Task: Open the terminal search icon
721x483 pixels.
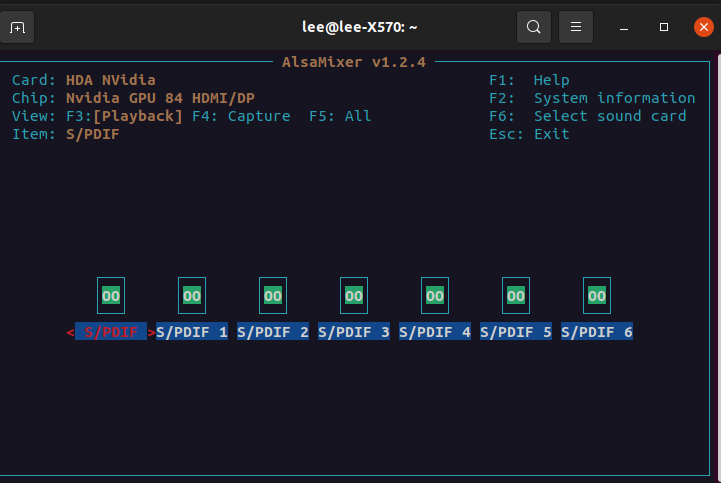Action: [533, 27]
